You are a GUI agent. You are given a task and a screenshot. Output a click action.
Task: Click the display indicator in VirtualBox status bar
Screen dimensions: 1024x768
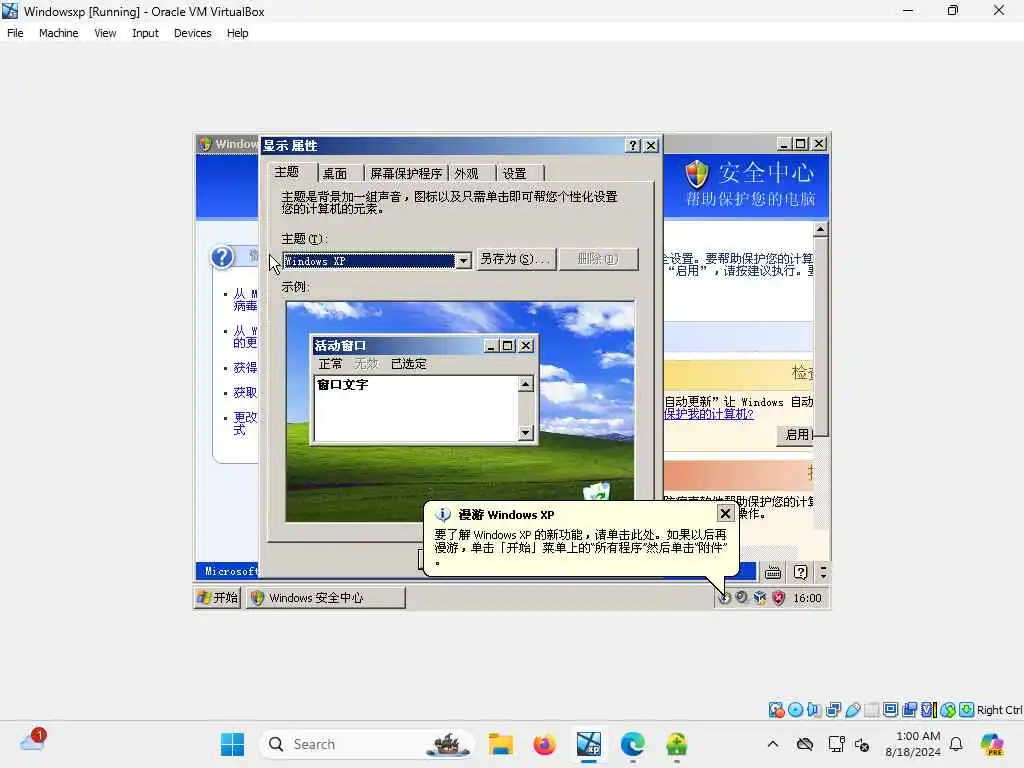pos(890,710)
